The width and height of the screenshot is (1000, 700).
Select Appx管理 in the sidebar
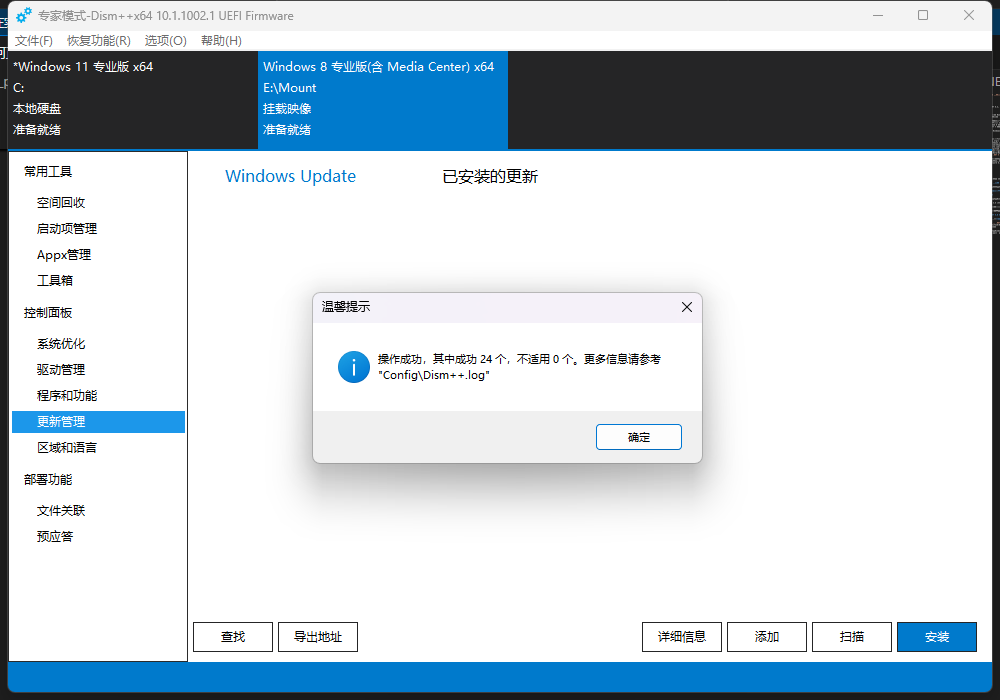point(64,255)
